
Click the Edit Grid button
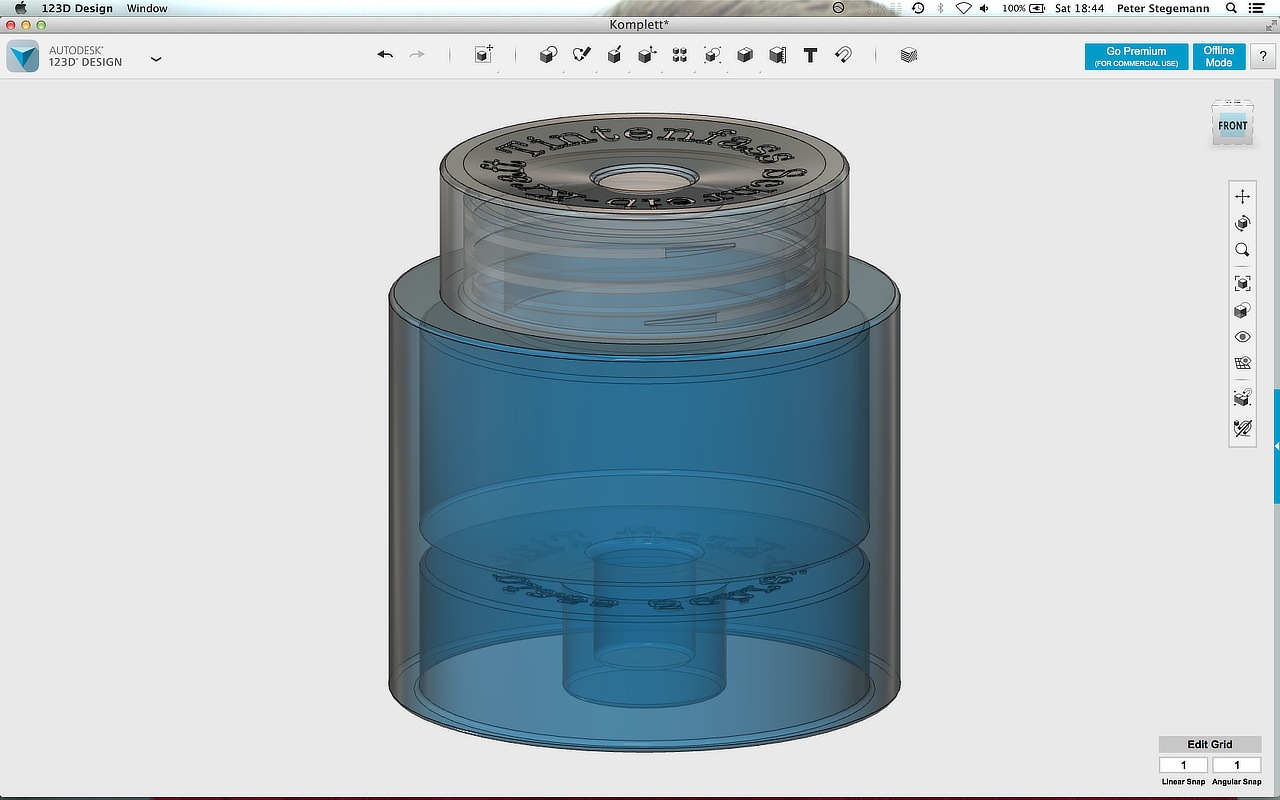coord(1210,744)
